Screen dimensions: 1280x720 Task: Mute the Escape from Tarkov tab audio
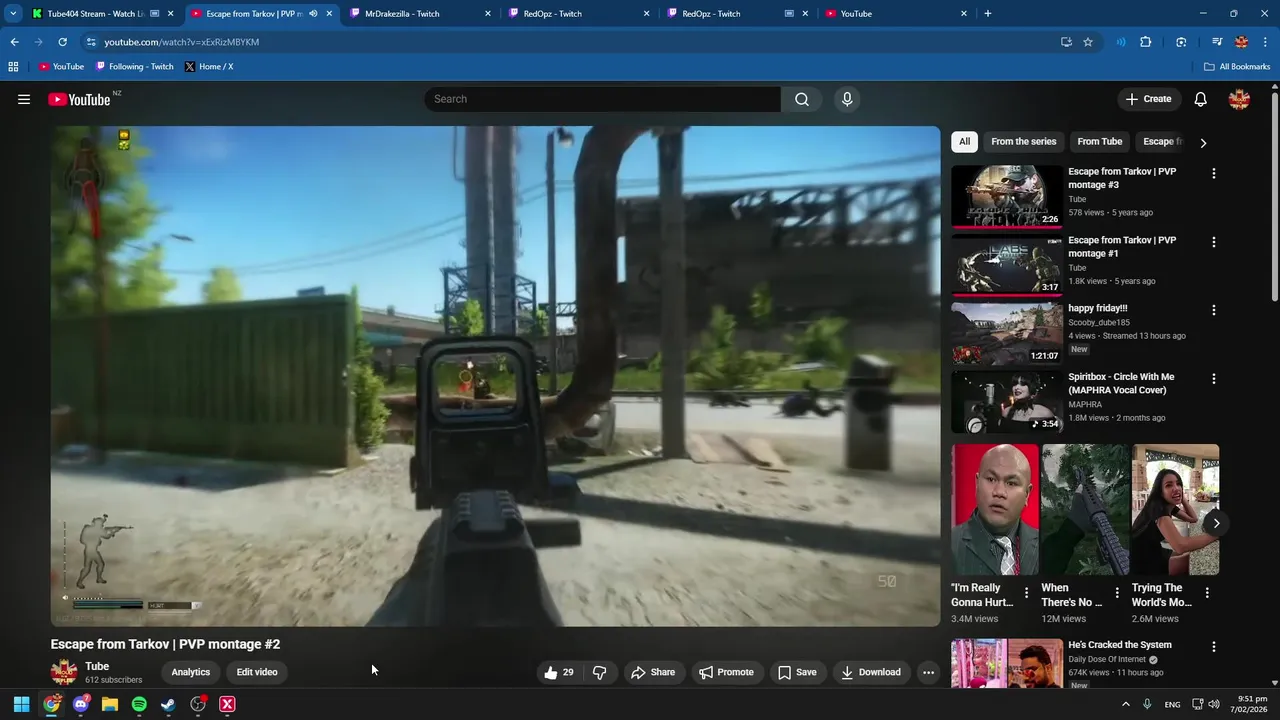click(313, 14)
